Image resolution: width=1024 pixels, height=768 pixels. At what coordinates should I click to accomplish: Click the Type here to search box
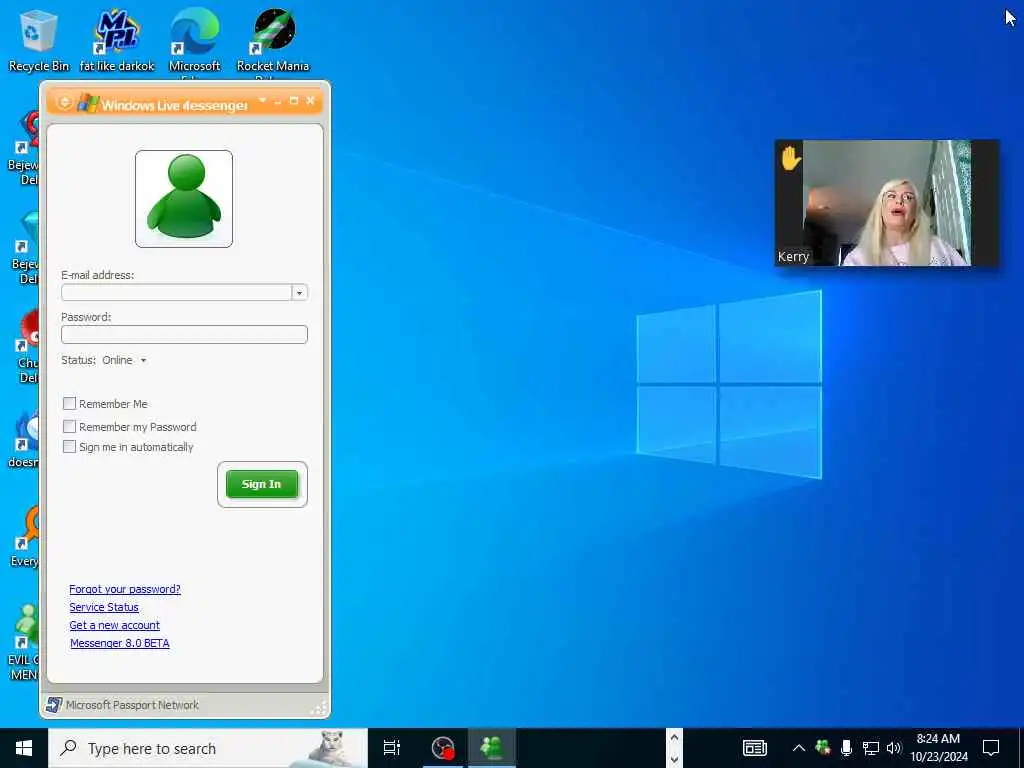point(208,748)
